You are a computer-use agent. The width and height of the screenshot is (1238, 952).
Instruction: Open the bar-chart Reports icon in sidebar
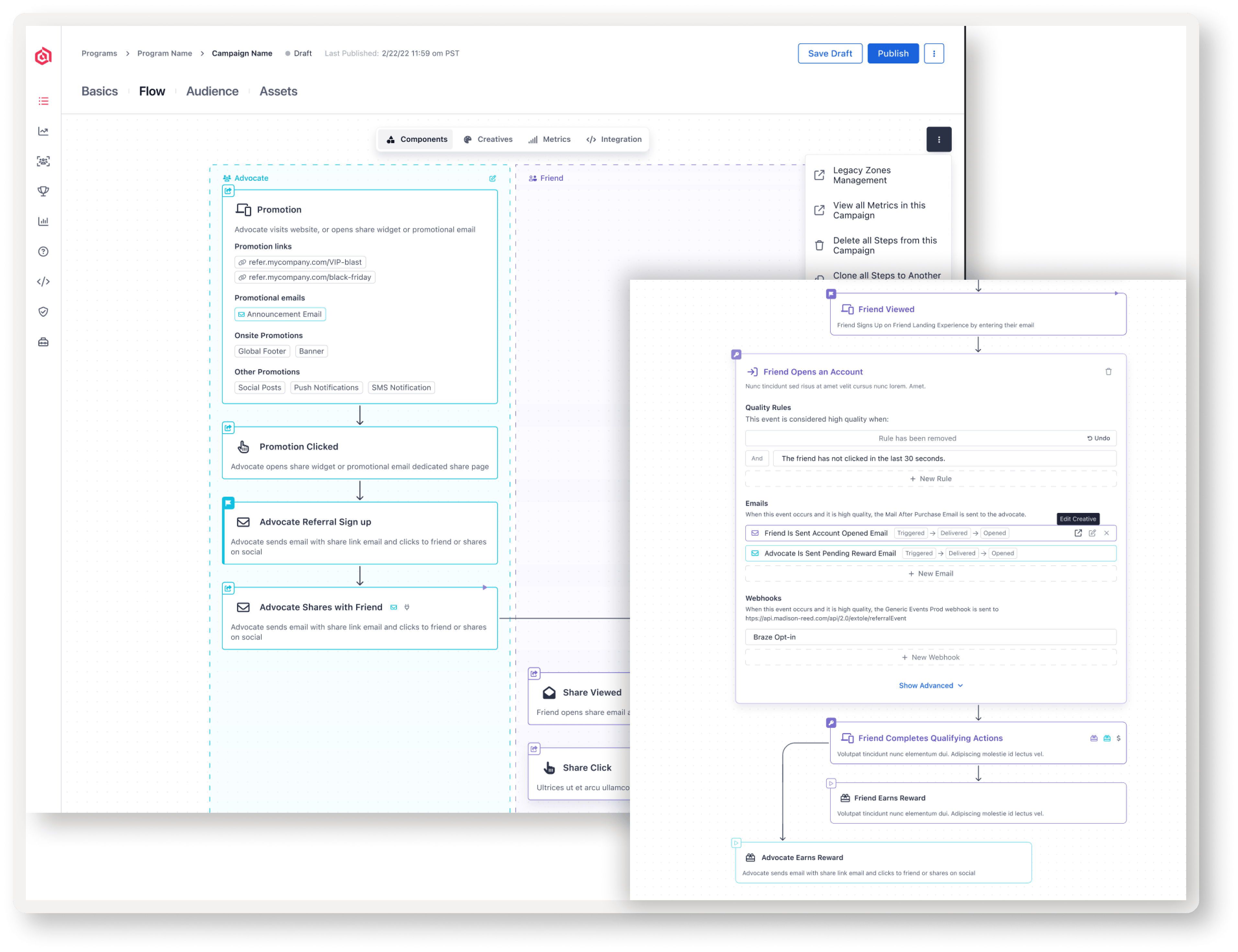44,221
